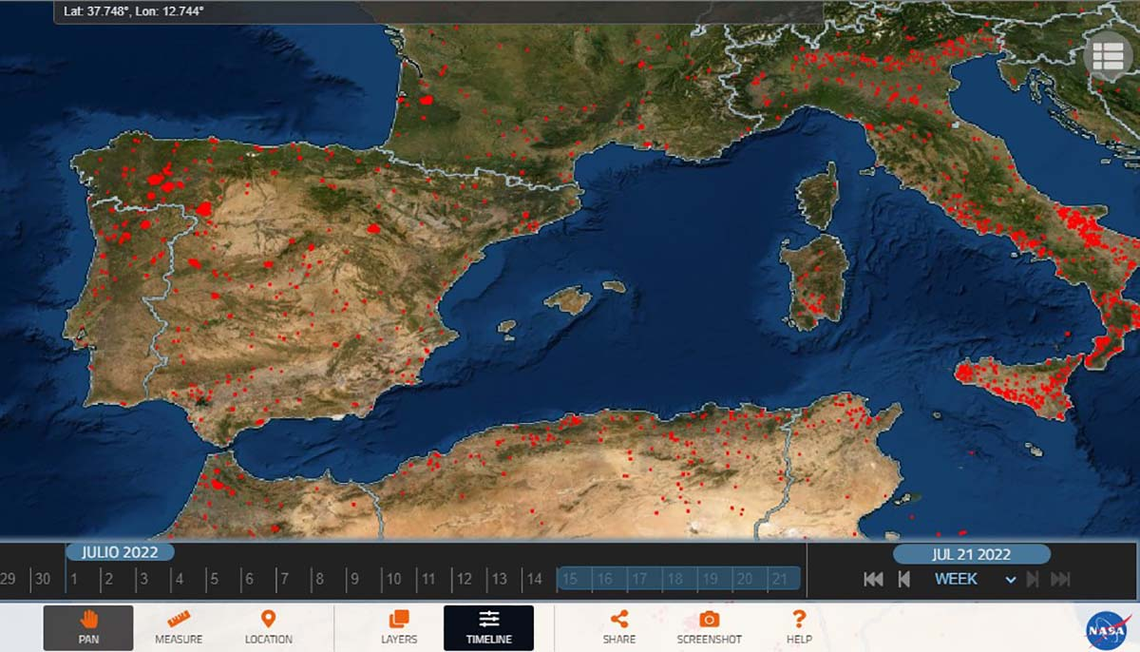Open the Help section
This screenshot has height=652, width=1140.
click(x=798, y=628)
